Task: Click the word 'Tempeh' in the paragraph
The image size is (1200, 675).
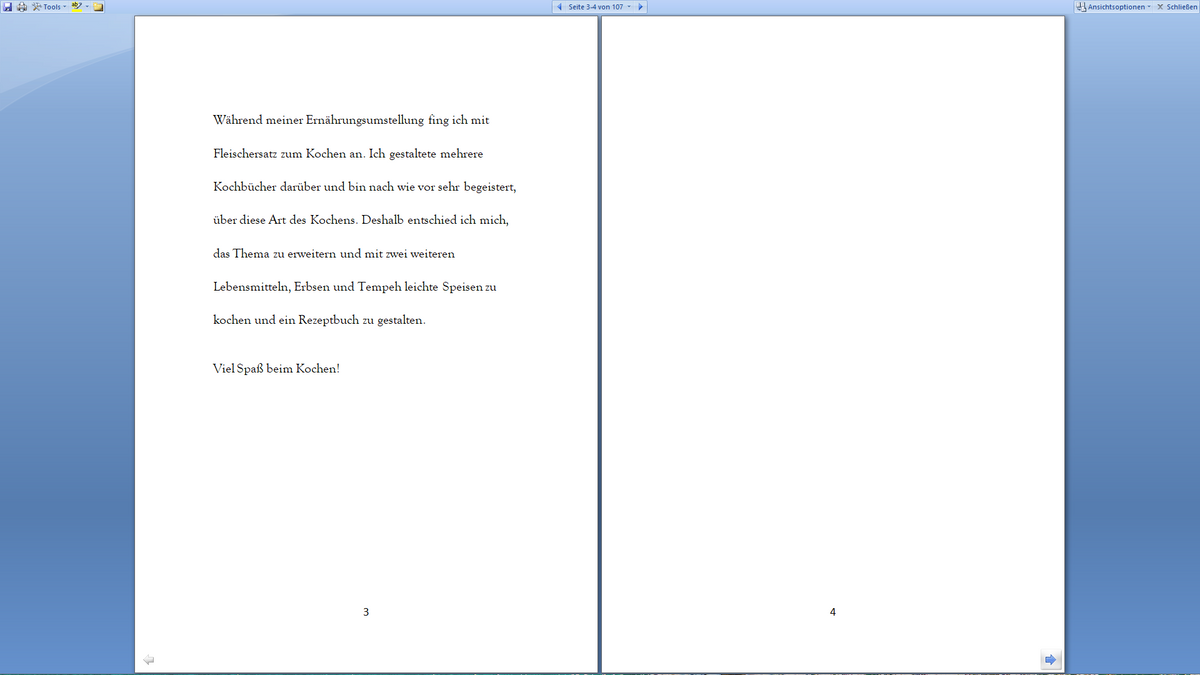Action: [x=380, y=287]
